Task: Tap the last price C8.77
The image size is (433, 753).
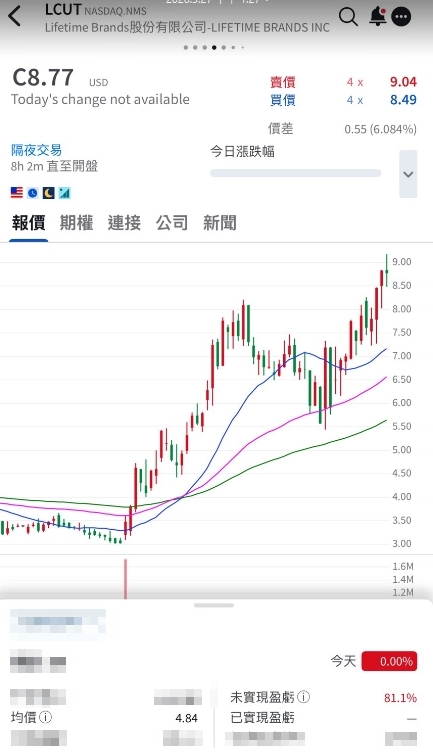Action: (x=43, y=78)
